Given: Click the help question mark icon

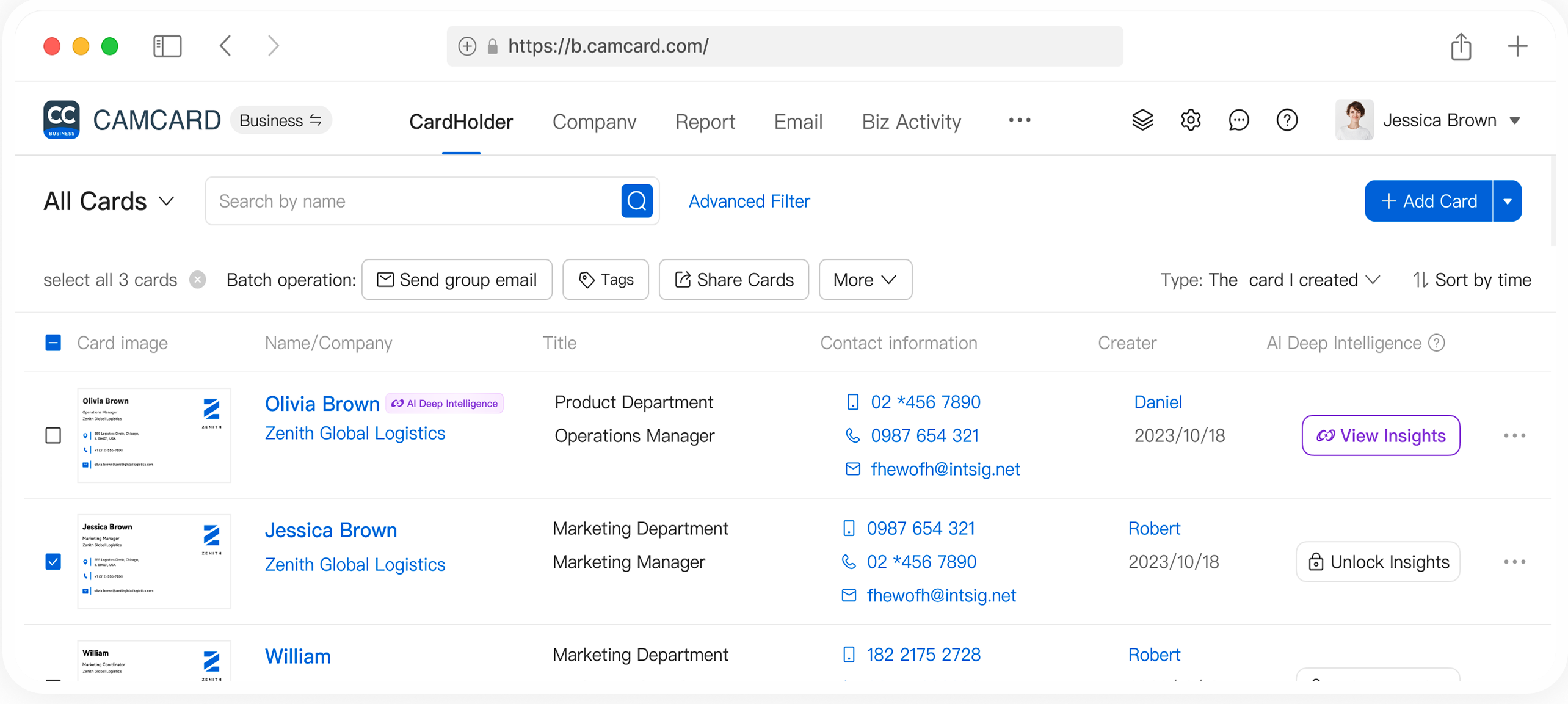Looking at the screenshot, I should coord(1287,120).
